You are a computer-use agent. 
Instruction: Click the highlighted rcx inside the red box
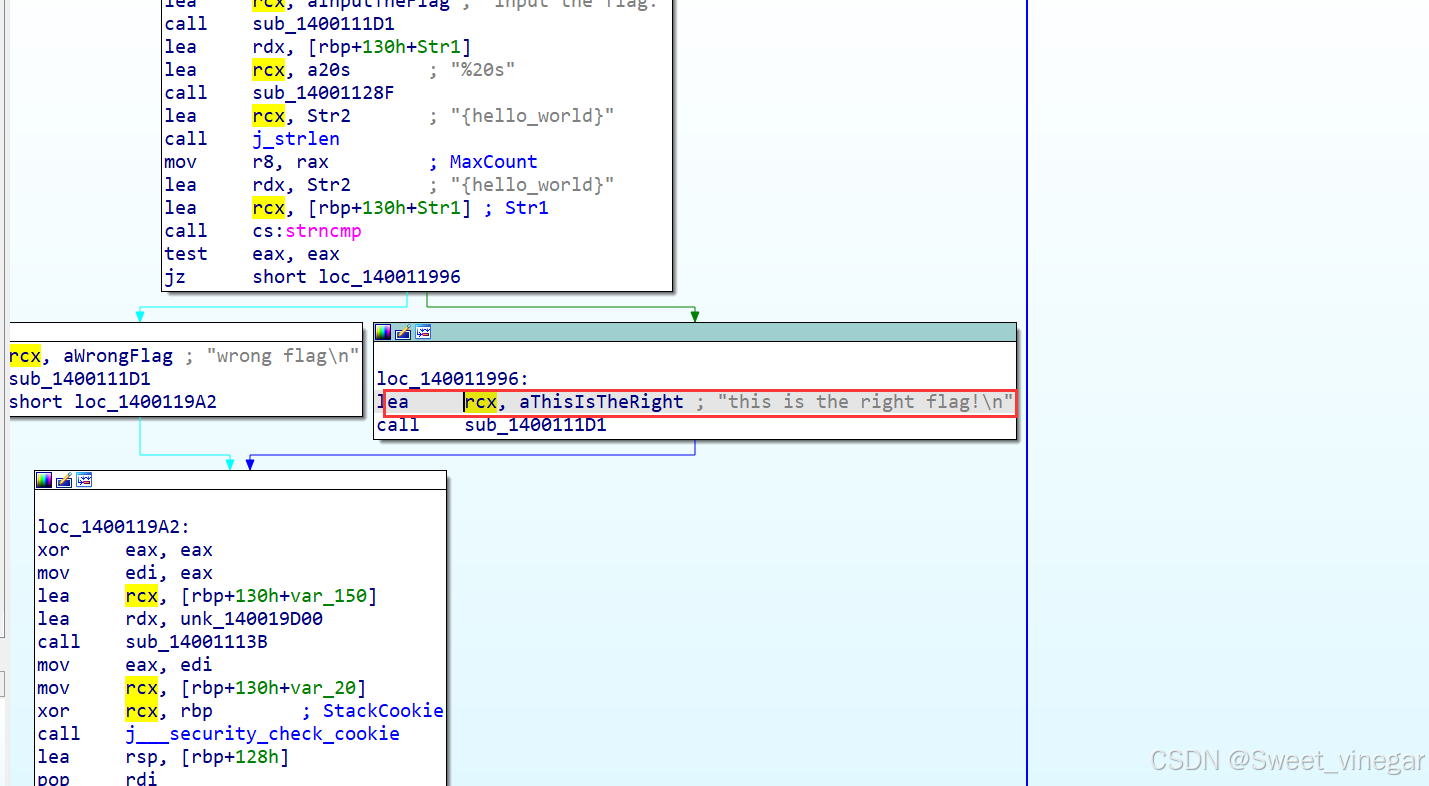(480, 401)
